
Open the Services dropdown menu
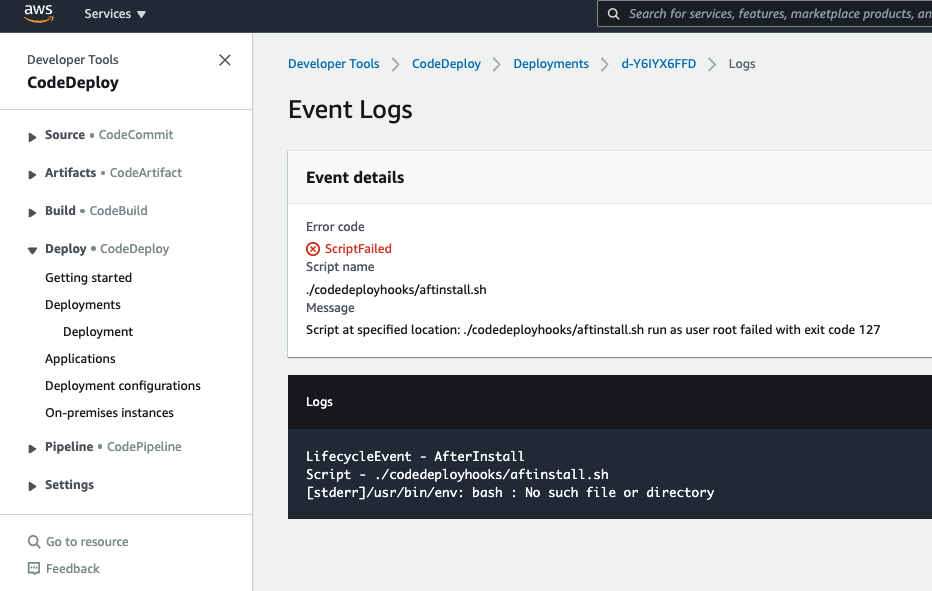pos(115,14)
